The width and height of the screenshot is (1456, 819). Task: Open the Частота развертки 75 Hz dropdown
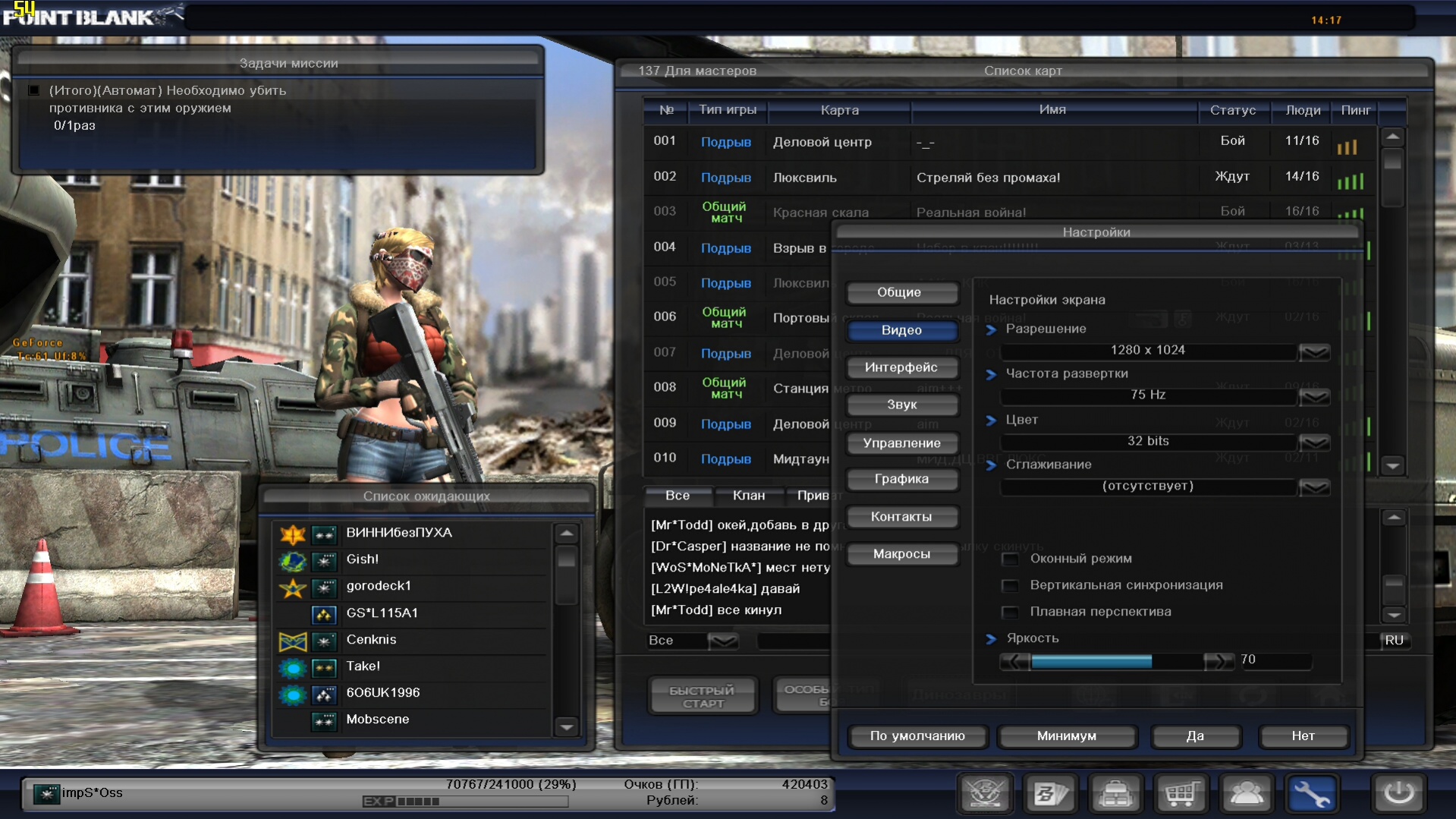[1314, 396]
